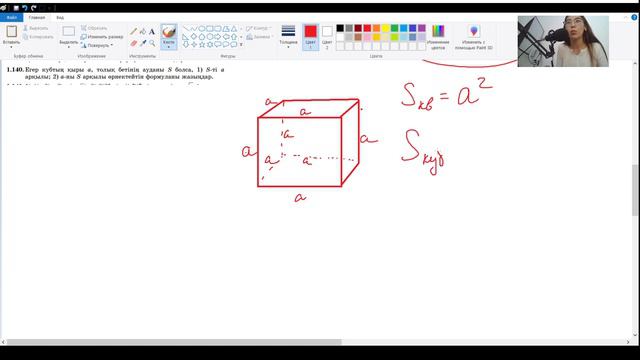The height and width of the screenshot is (360, 640).
Task: Pick the green color swatch
Action: coord(394,28)
